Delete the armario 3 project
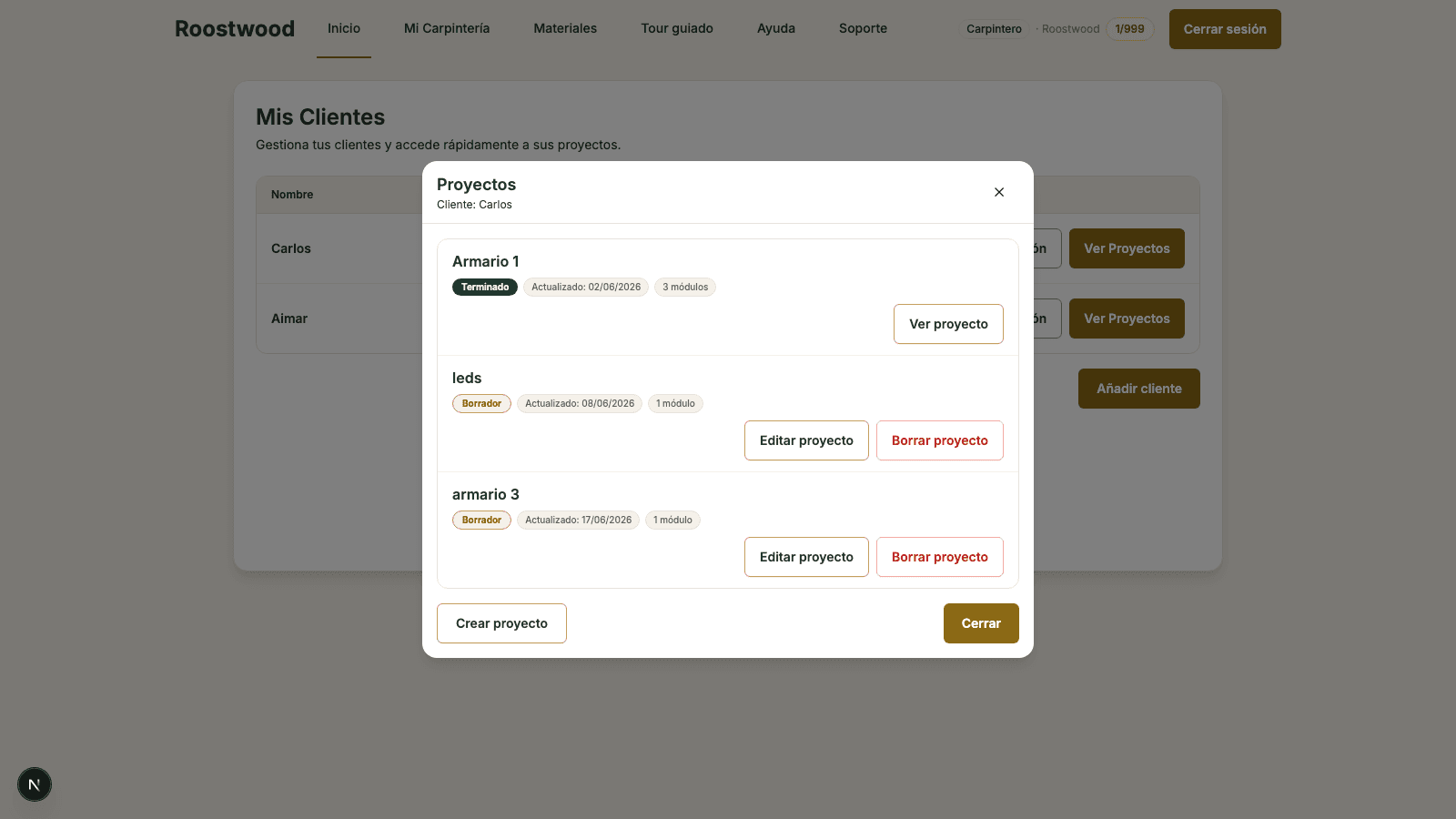This screenshot has height=819, width=1456. pyautogui.click(x=939, y=557)
